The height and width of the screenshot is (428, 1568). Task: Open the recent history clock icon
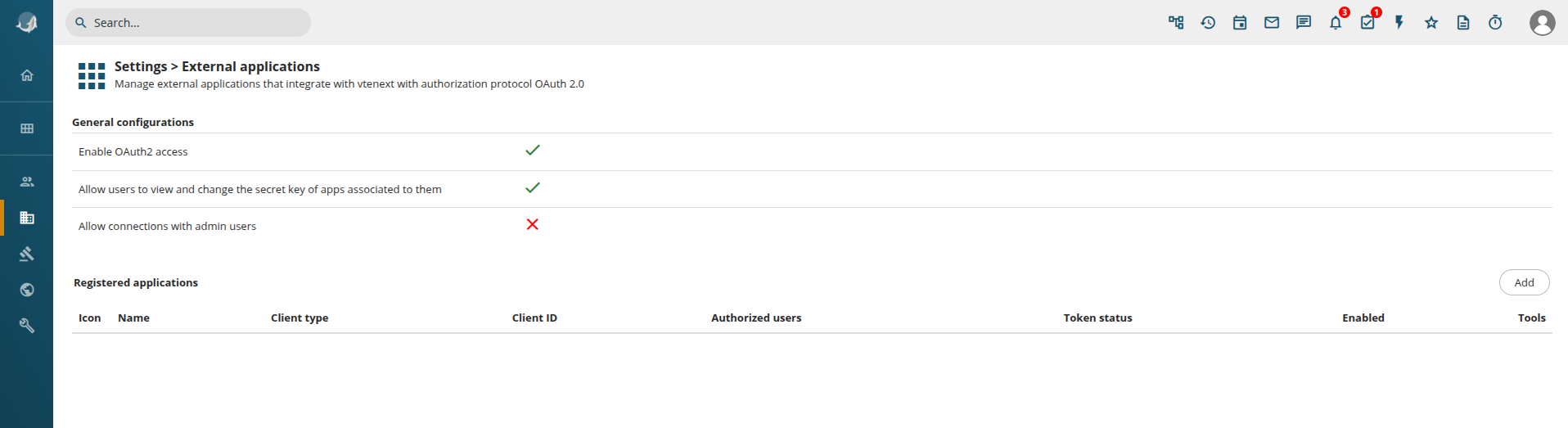point(1208,23)
